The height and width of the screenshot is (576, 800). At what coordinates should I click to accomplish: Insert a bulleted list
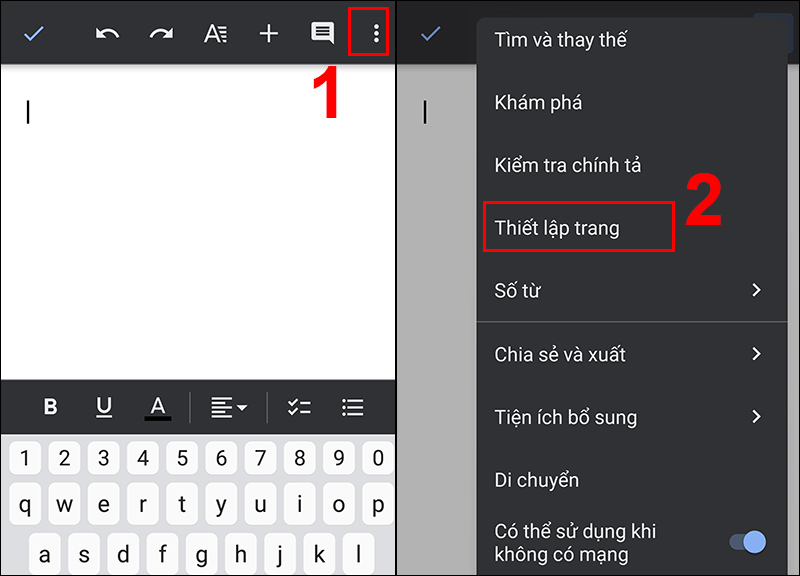tap(353, 407)
